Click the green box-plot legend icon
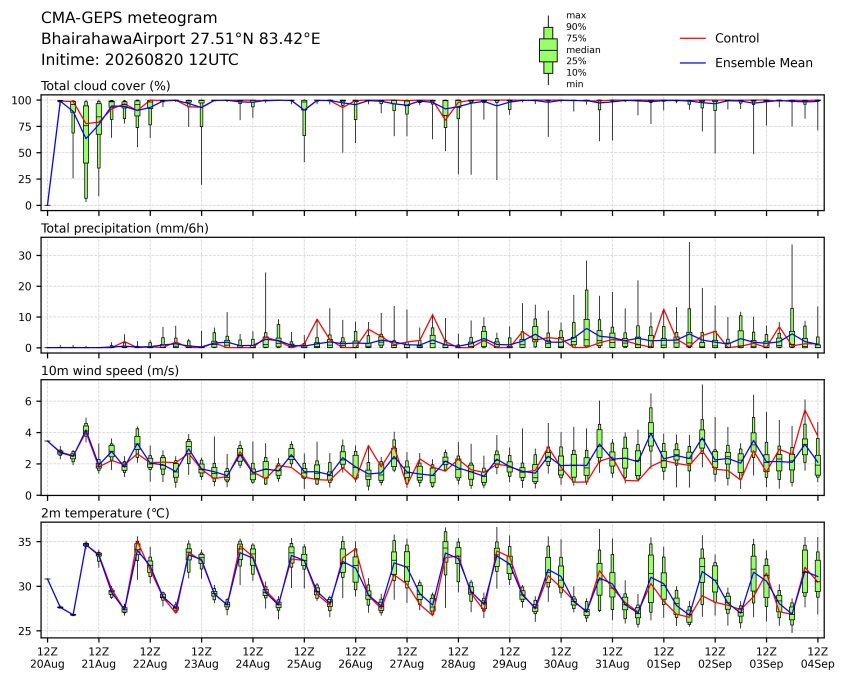Viewport: 846px width, 681px height. pyautogui.click(x=548, y=50)
